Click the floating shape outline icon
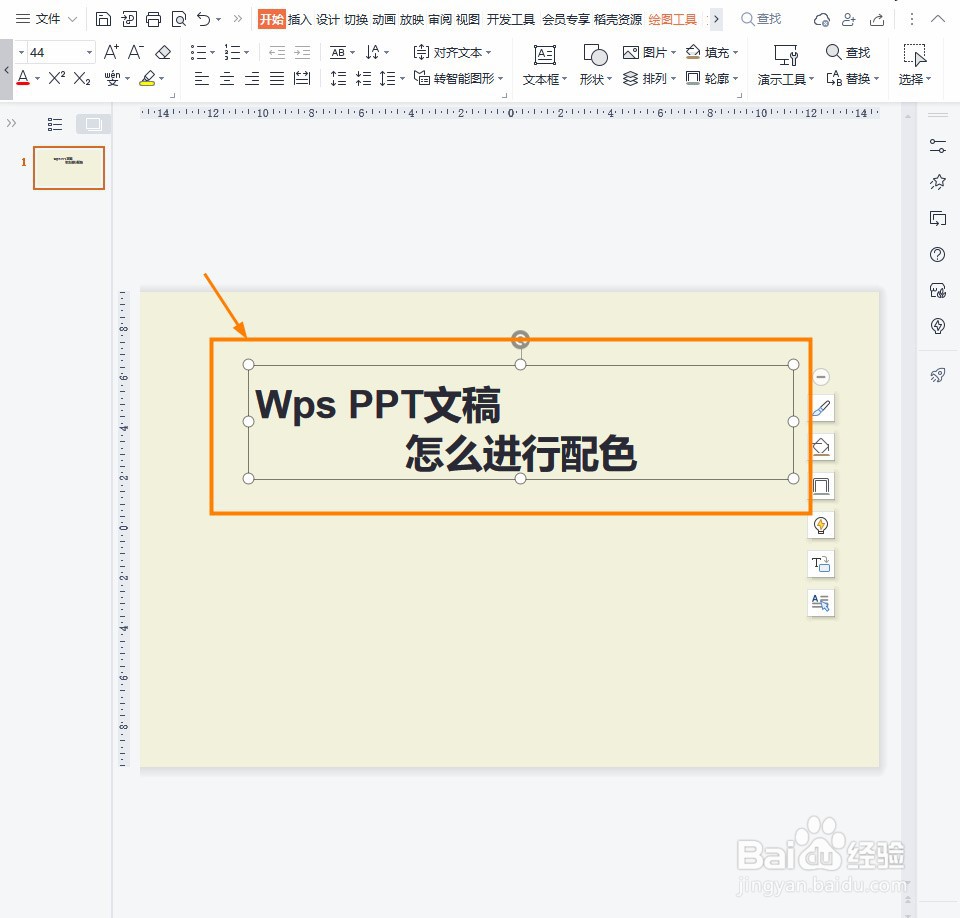The width and height of the screenshot is (960, 918). (821, 486)
